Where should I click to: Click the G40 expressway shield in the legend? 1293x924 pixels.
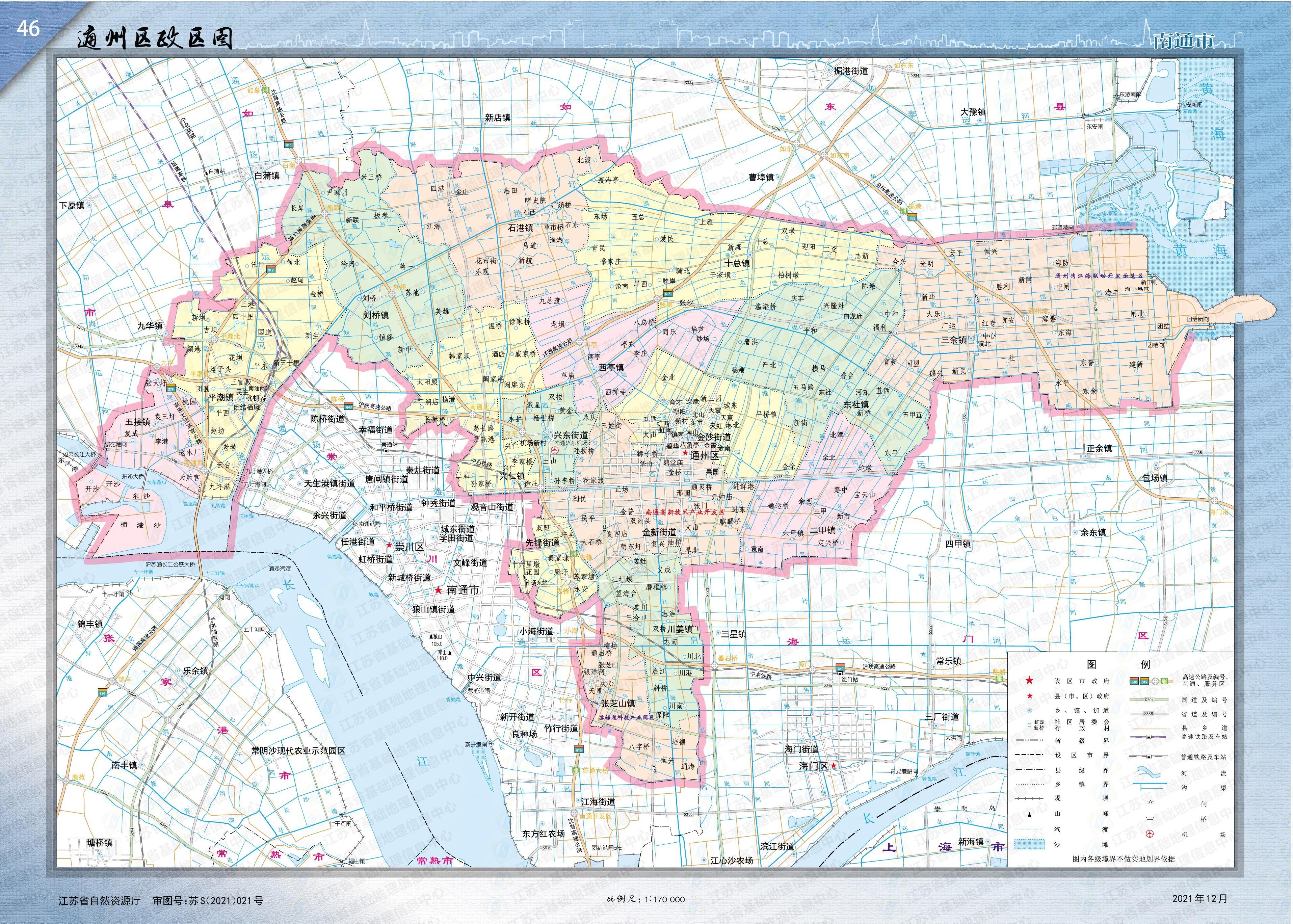(x=1134, y=681)
